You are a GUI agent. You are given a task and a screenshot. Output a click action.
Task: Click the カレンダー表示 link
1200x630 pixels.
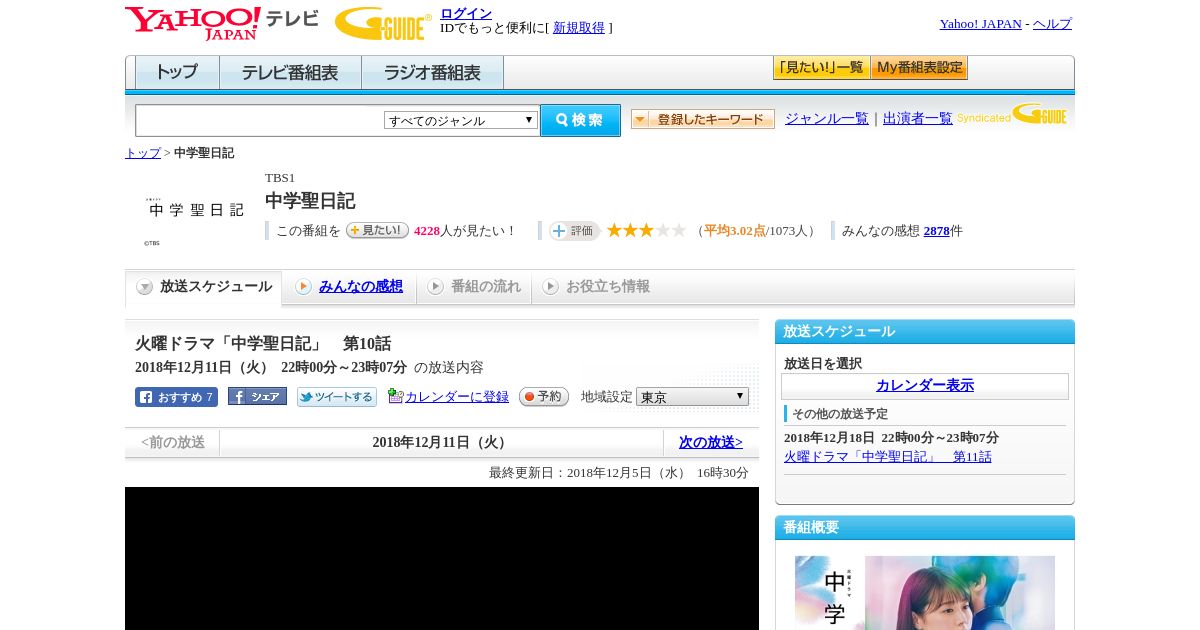point(925,386)
